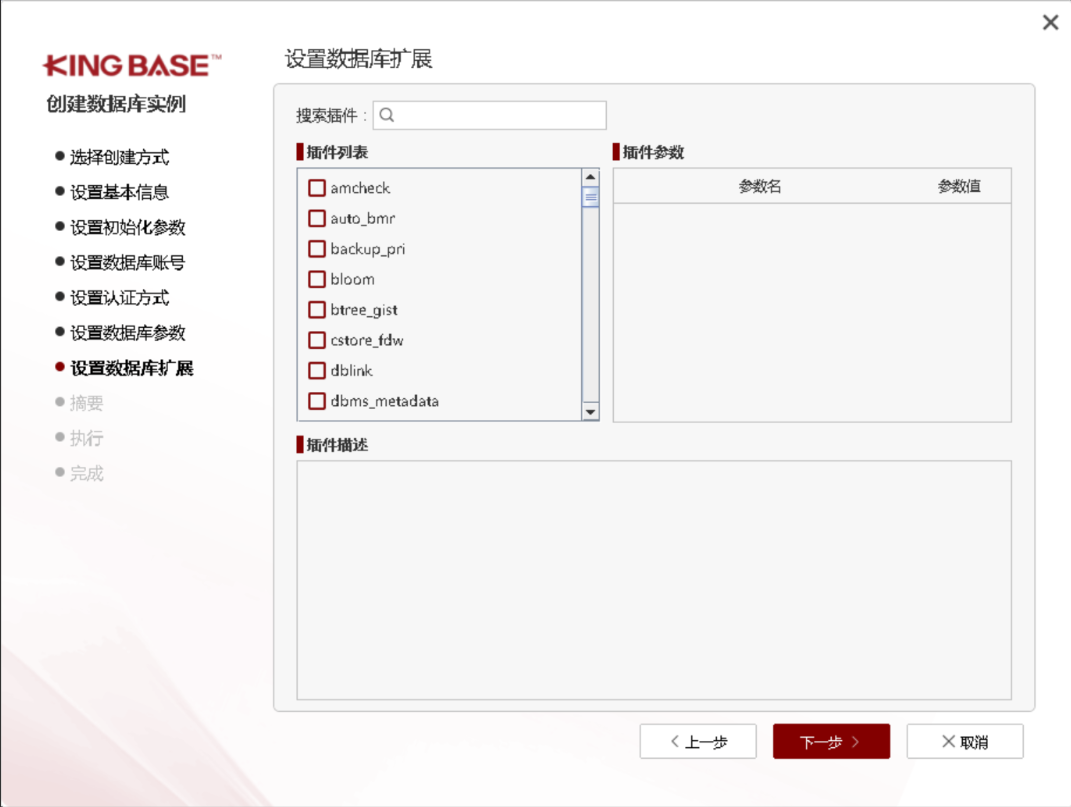Click the 执行 step in sidebar
Image resolution: width=1071 pixels, height=807 pixels.
[86, 439]
